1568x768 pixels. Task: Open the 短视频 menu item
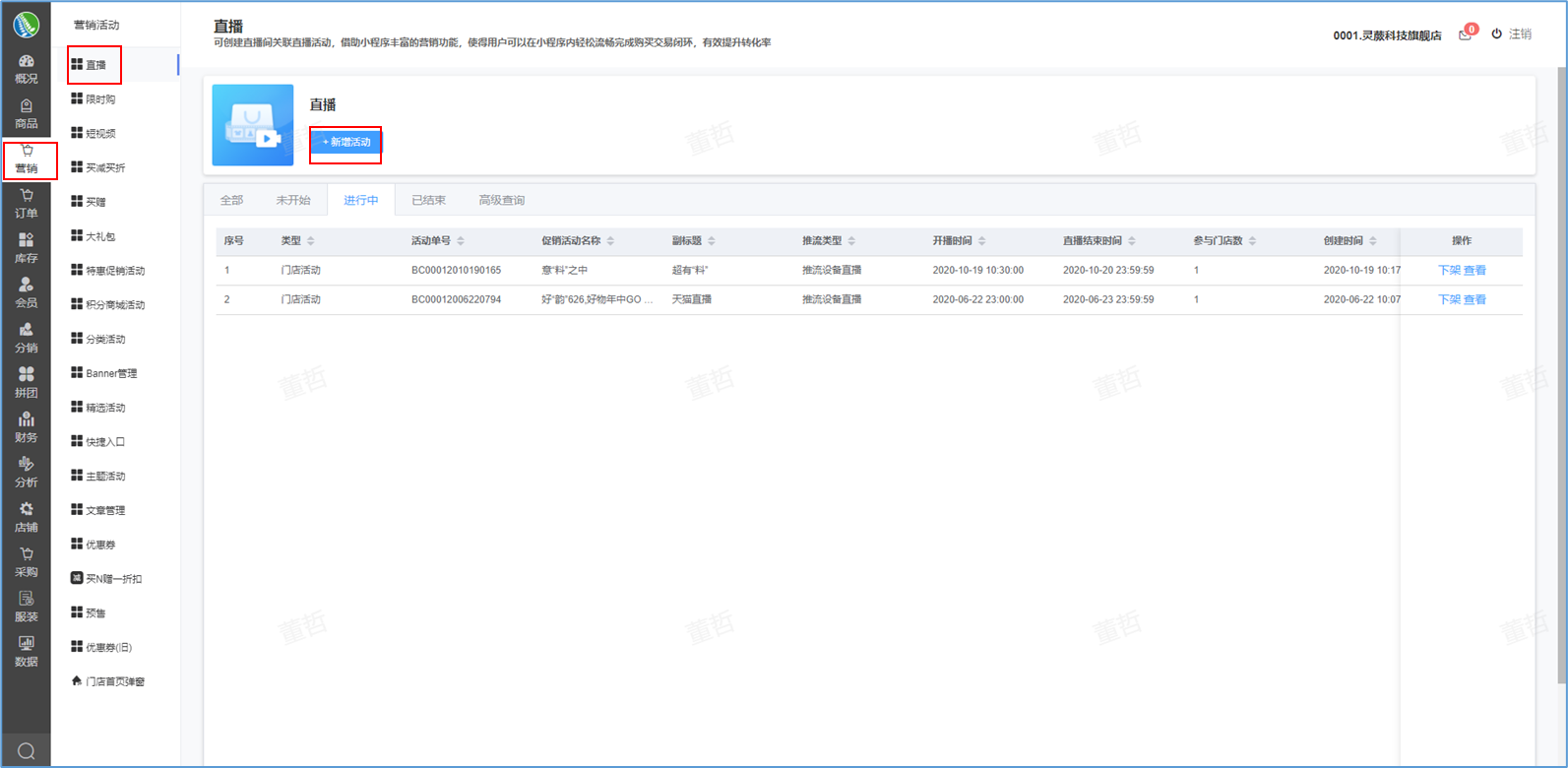(94, 134)
